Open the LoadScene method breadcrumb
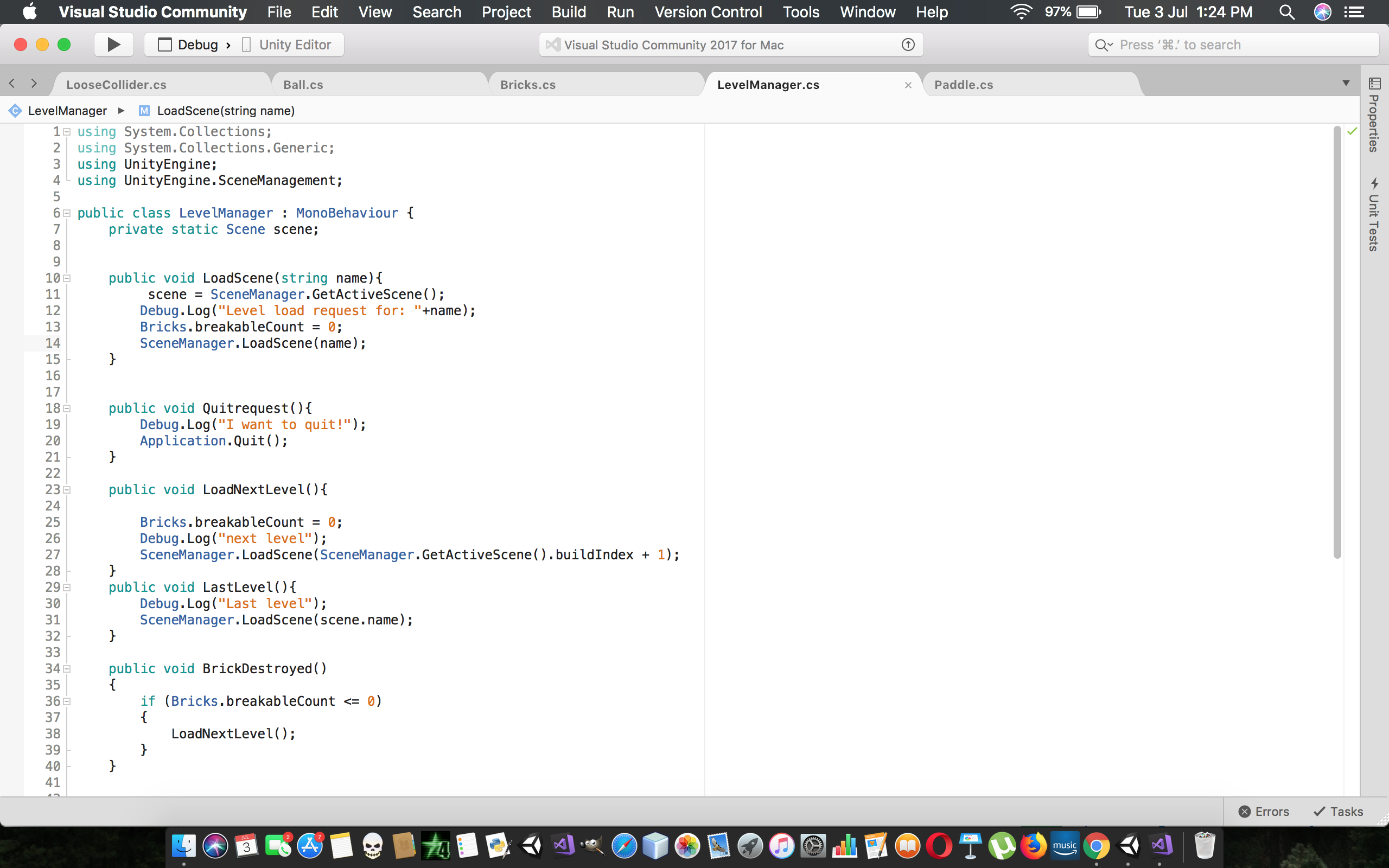 point(217,110)
